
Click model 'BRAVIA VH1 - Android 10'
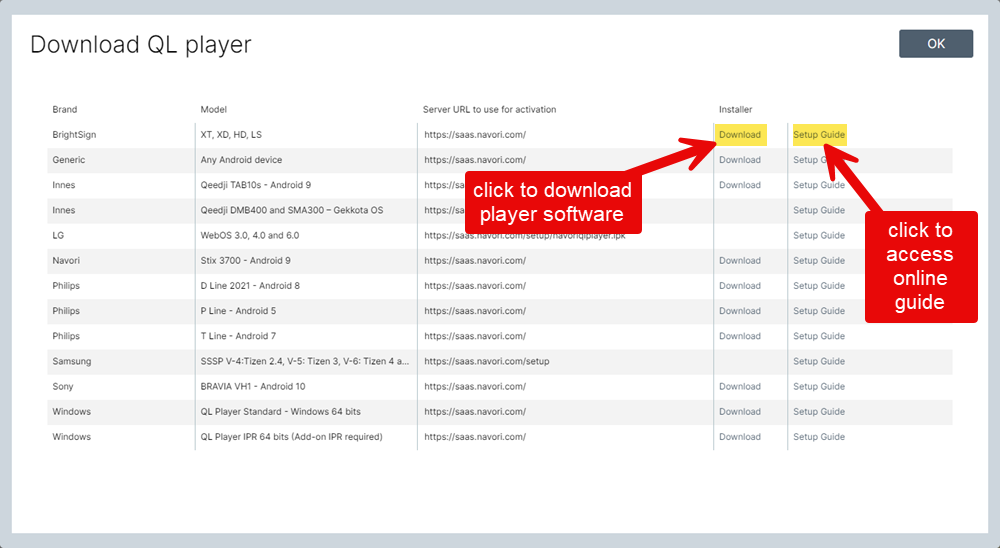pyautogui.click(x=253, y=387)
